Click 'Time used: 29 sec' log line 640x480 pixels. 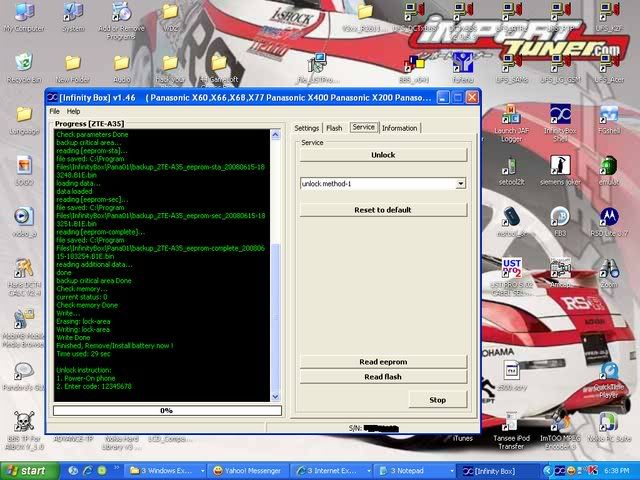[83, 354]
